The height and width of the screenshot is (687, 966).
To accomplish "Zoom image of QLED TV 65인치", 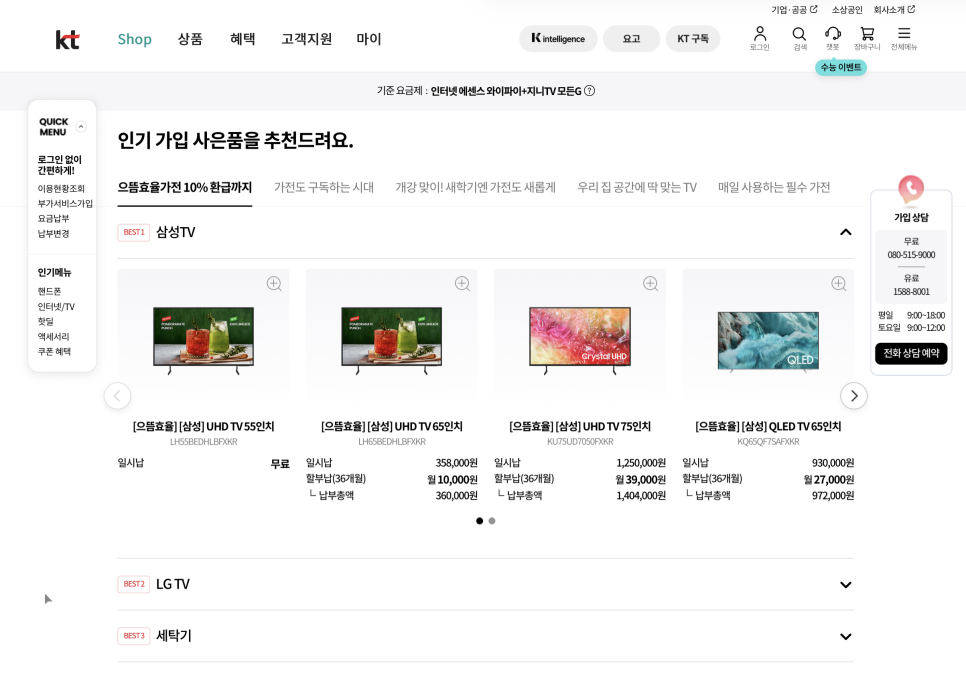I will pyautogui.click(x=838, y=283).
